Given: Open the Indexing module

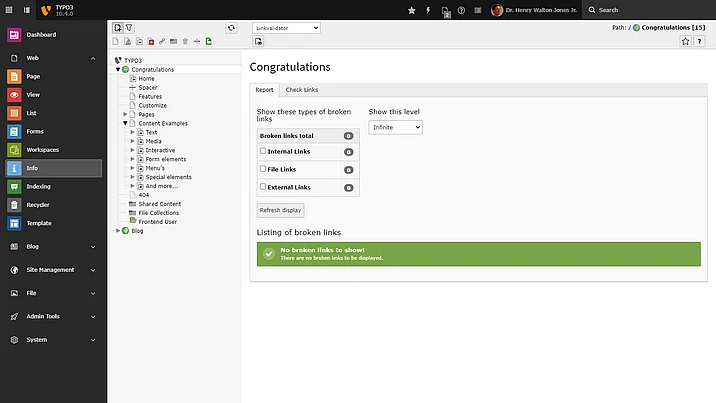Looking at the screenshot, I should 39,186.
